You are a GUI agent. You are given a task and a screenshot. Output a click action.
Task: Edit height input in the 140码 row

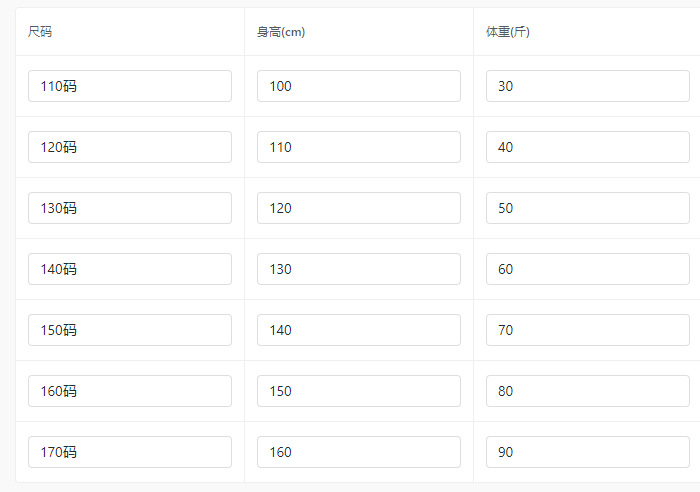pos(358,269)
